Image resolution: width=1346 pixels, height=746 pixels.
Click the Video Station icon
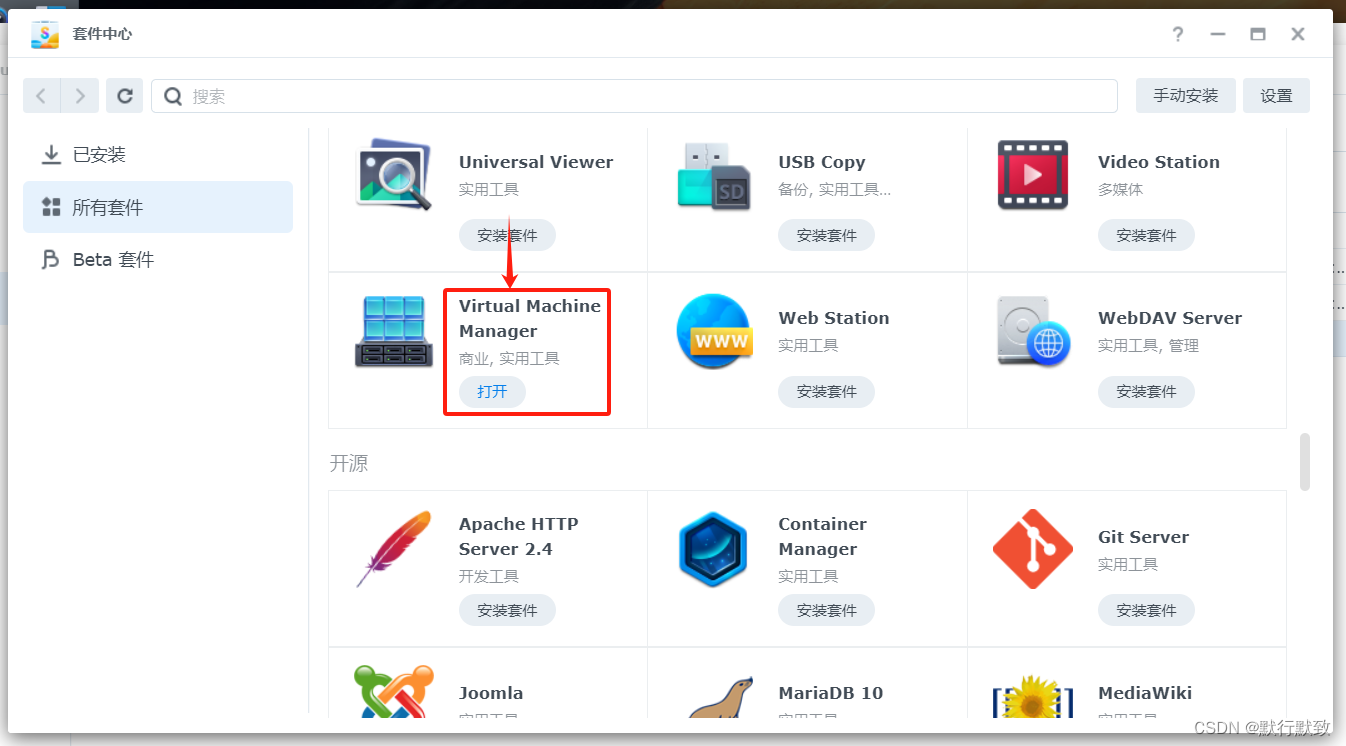(x=1033, y=175)
